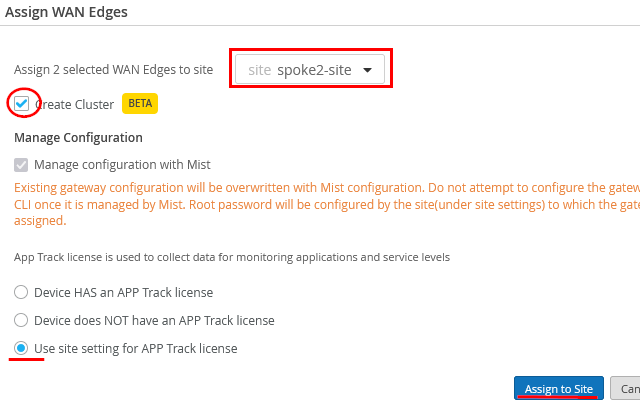The height and width of the screenshot is (417, 640).
Task: Select the Use site setting radio button
Action: (x=22, y=348)
